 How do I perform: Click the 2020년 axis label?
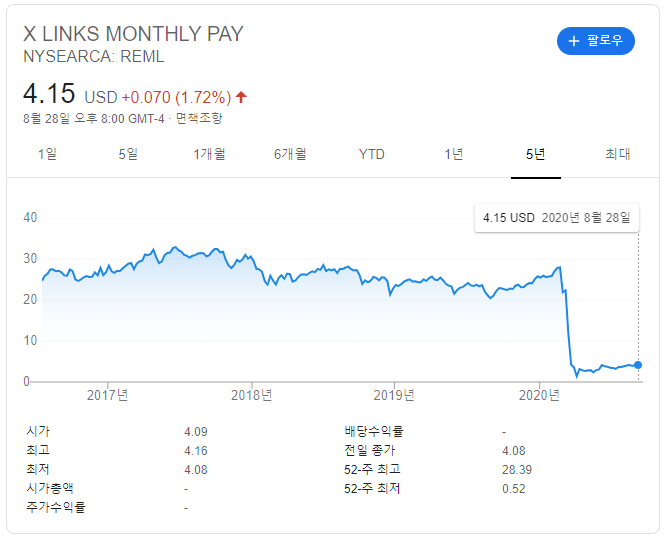pyautogui.click(x=539, y=395)
